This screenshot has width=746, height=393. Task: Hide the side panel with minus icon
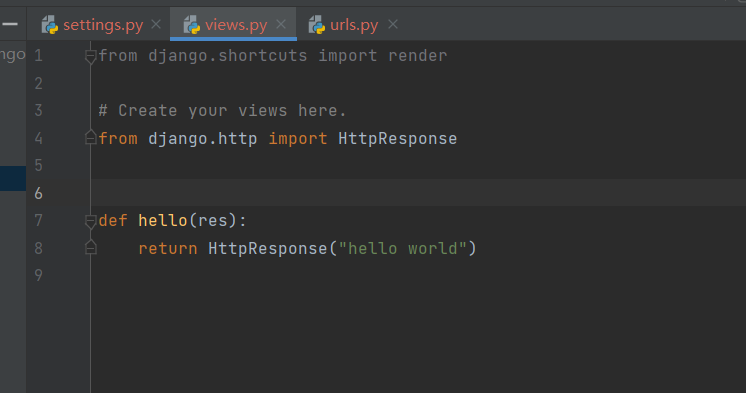10,24
